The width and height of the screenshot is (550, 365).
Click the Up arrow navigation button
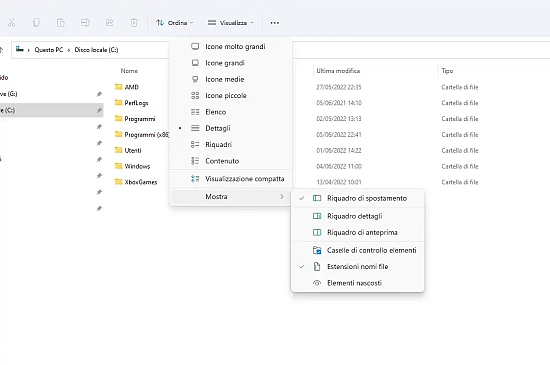(1, 50)
